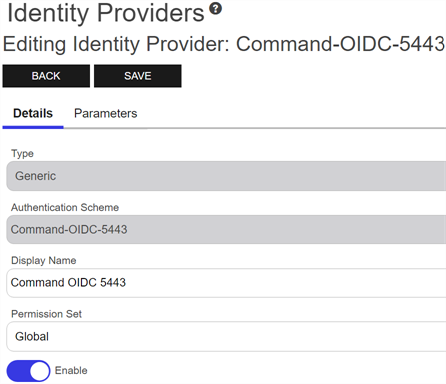Click Command-OIDC-5443 in the page subtitle
Image resolution: width=446 pixels, height=384 pixels.
coord(340,44)
